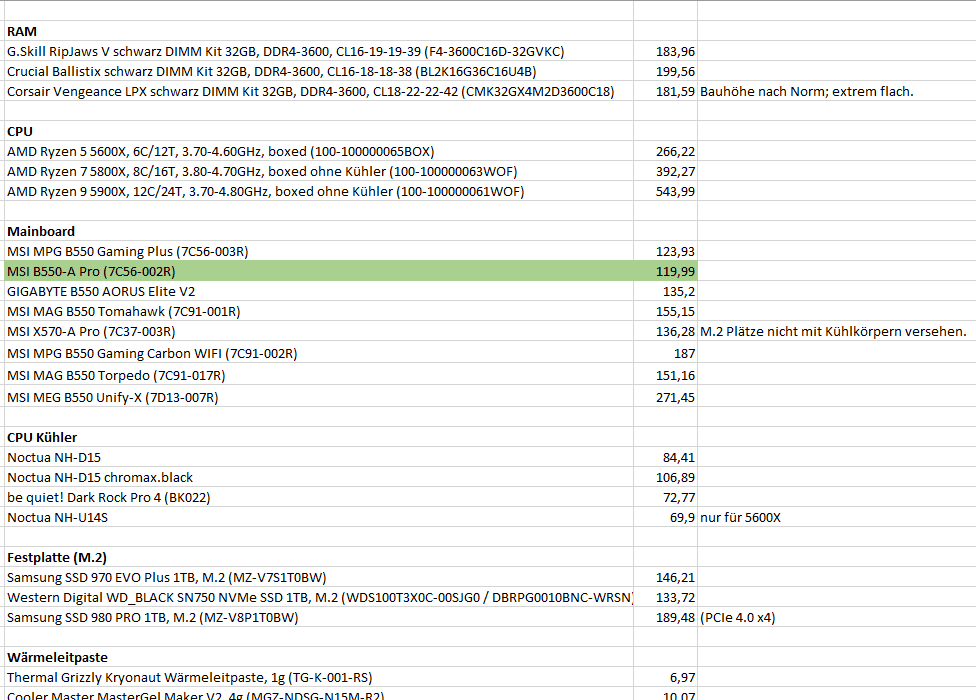Select the AMD Ryzen 7 5800X cell
Image resolution: width=976 pixels, height=700 pixels.
click(x=319, y=171)
